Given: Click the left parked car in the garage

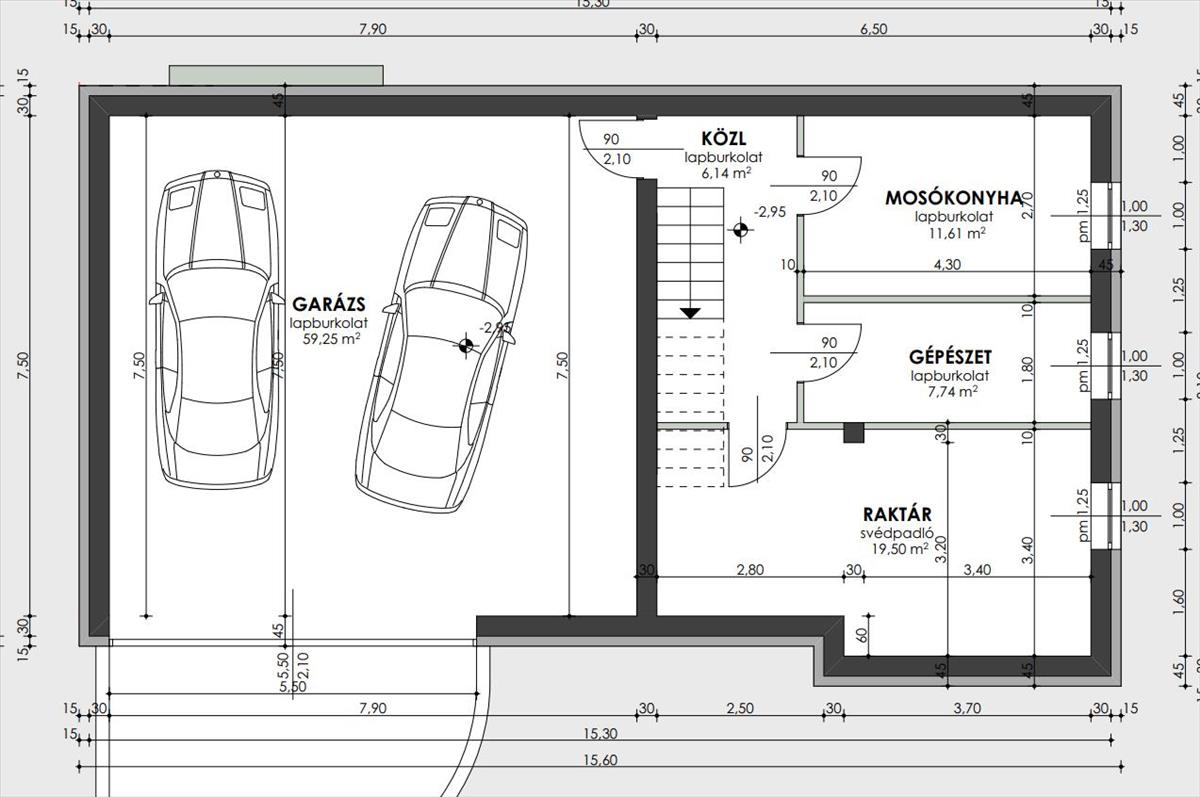Looking at the screenshot, I should (x=215, y=328).
